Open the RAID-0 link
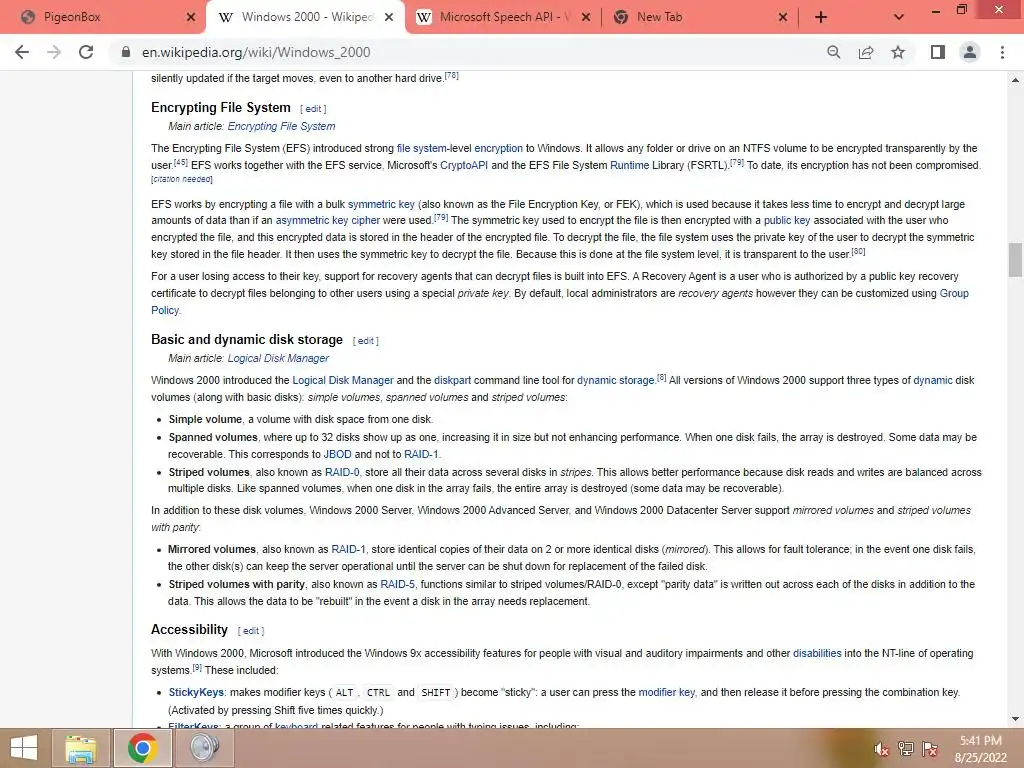1024x768 pixels. [x=342, y=472]
